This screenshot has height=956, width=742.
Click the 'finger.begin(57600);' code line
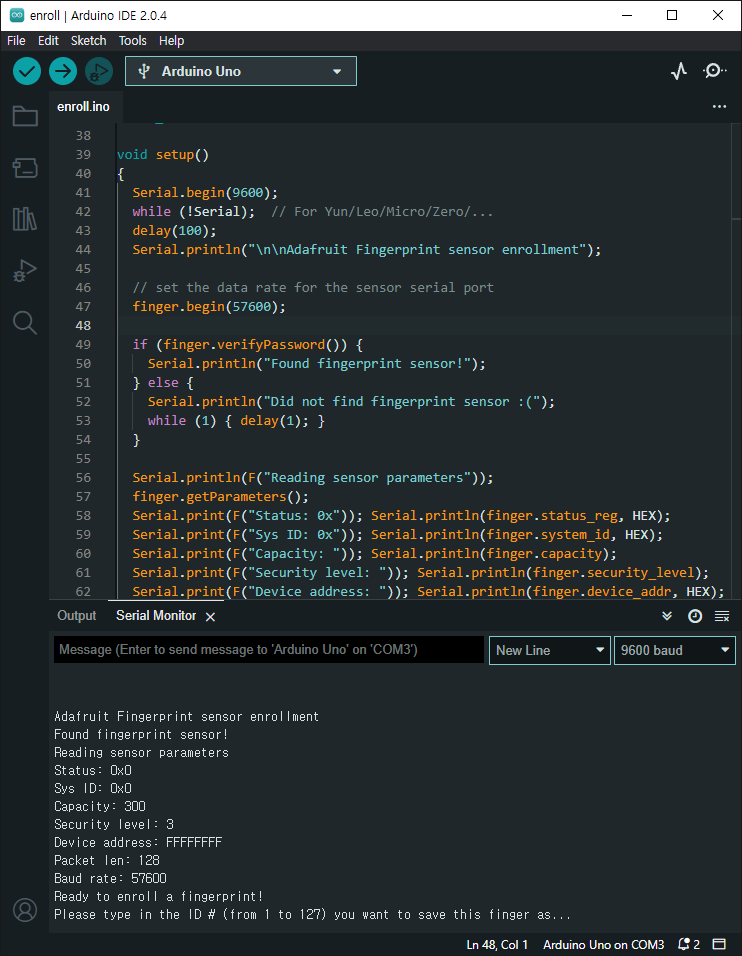pyautogui.click(x=209, y=307)
